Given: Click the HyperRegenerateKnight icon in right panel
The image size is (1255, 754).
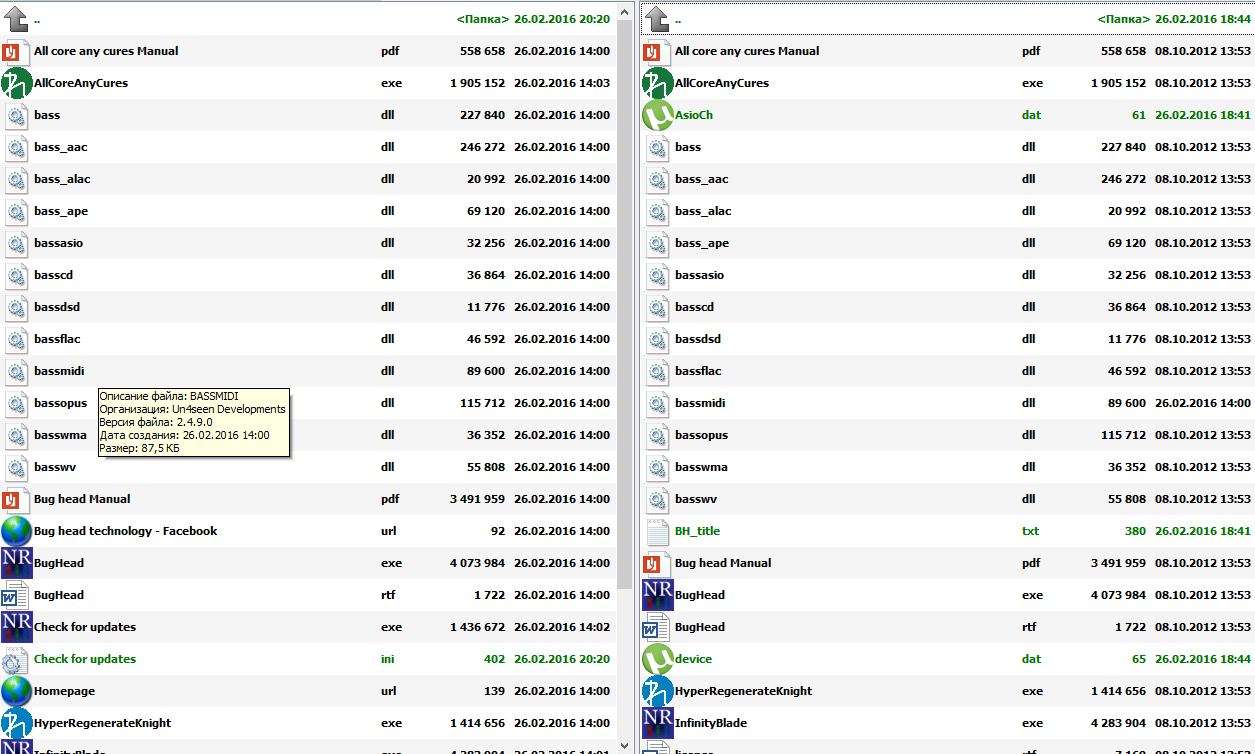Looking at the screenshot, I should (x=657, y=691).
